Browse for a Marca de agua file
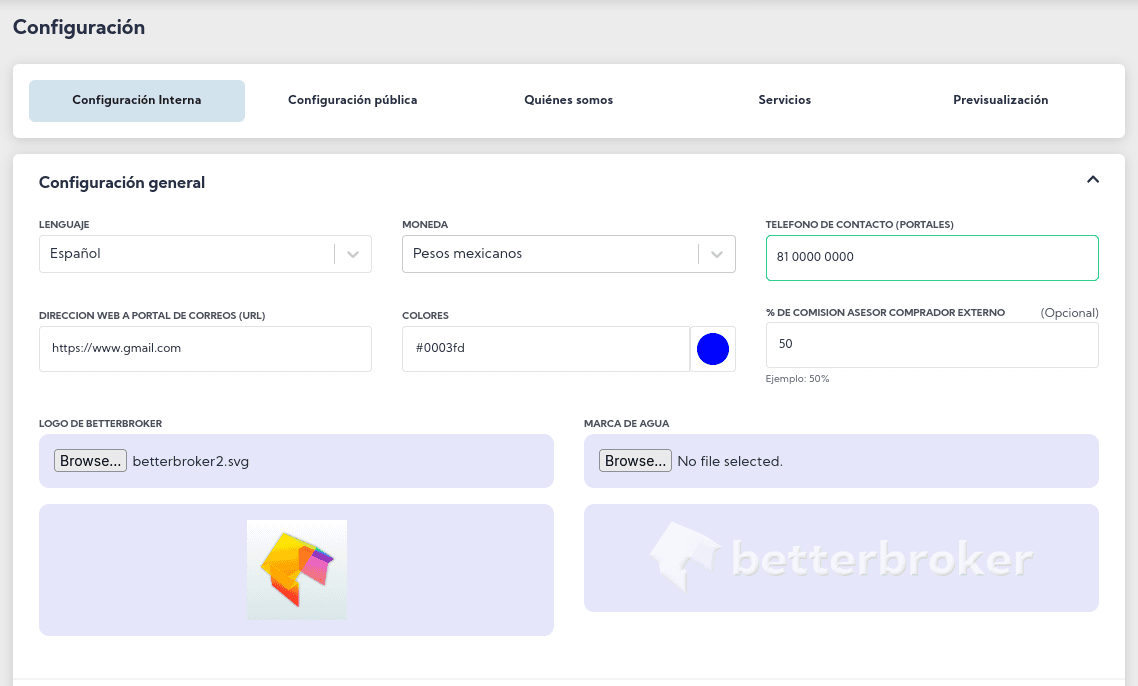The width and height of the screenshot is (1138, 686). (635, 461)
